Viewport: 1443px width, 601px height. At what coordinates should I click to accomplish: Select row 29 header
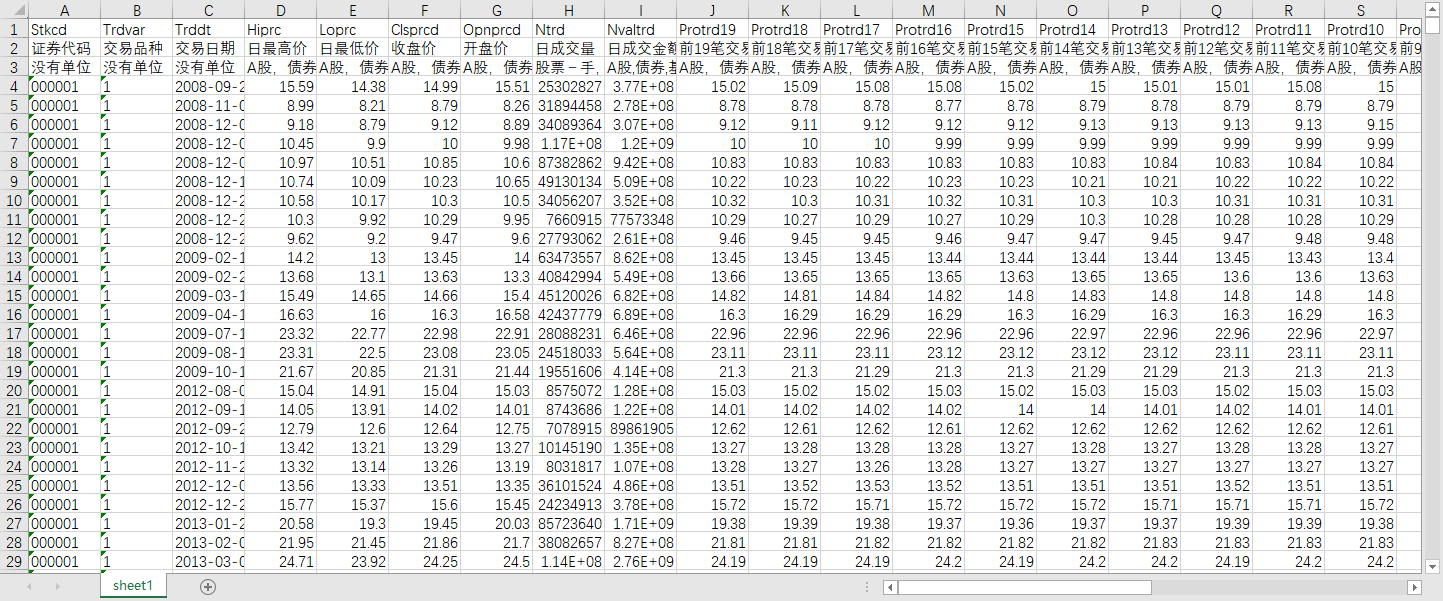pos(14,561)
